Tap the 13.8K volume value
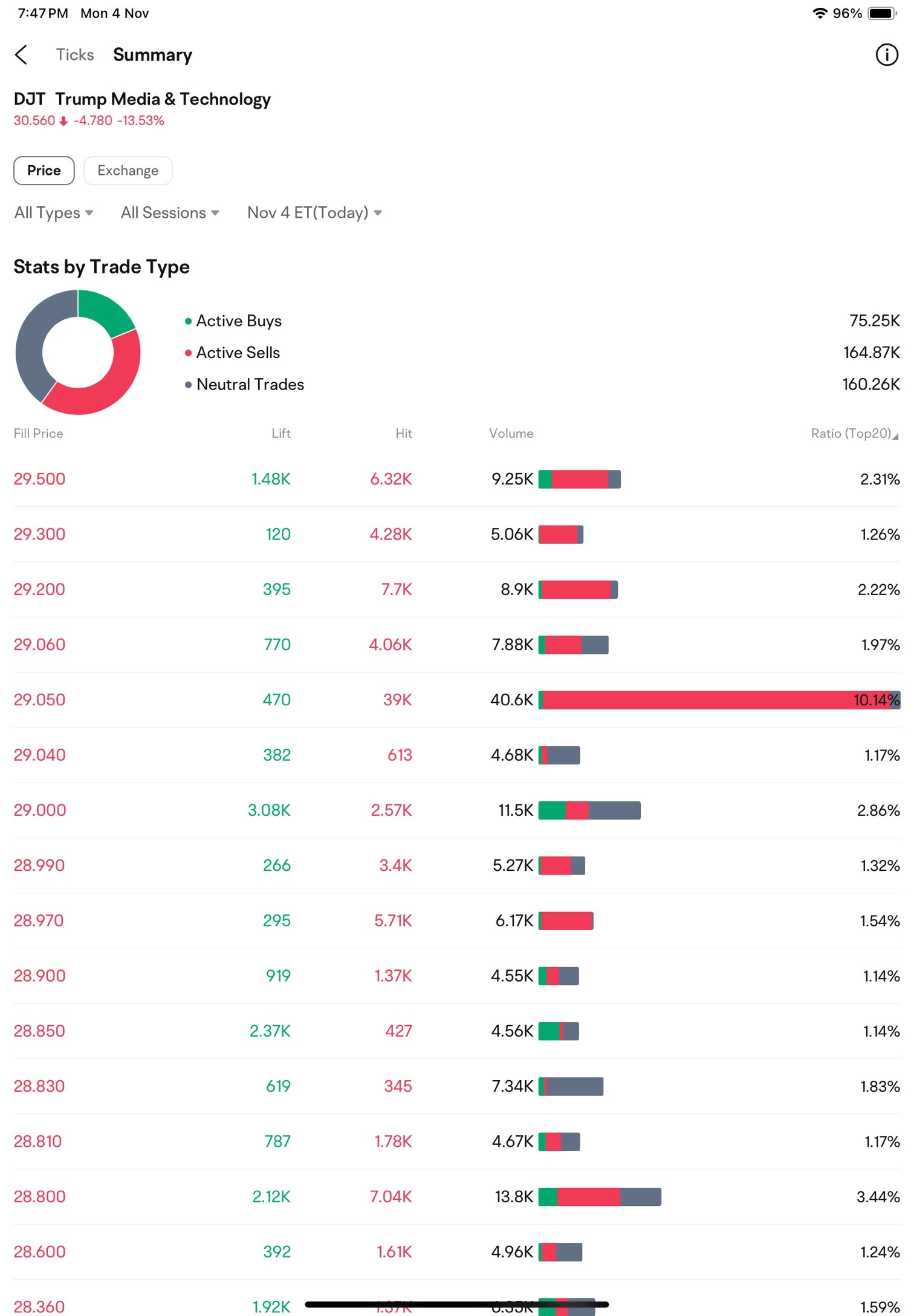Viewport: 914px width, 1316px height. (514, 1197)
